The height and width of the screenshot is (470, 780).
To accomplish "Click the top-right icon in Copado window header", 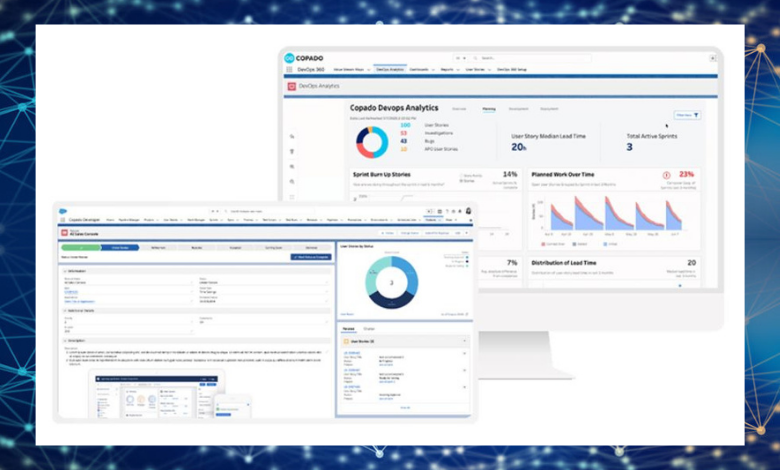I will (712, 58).
